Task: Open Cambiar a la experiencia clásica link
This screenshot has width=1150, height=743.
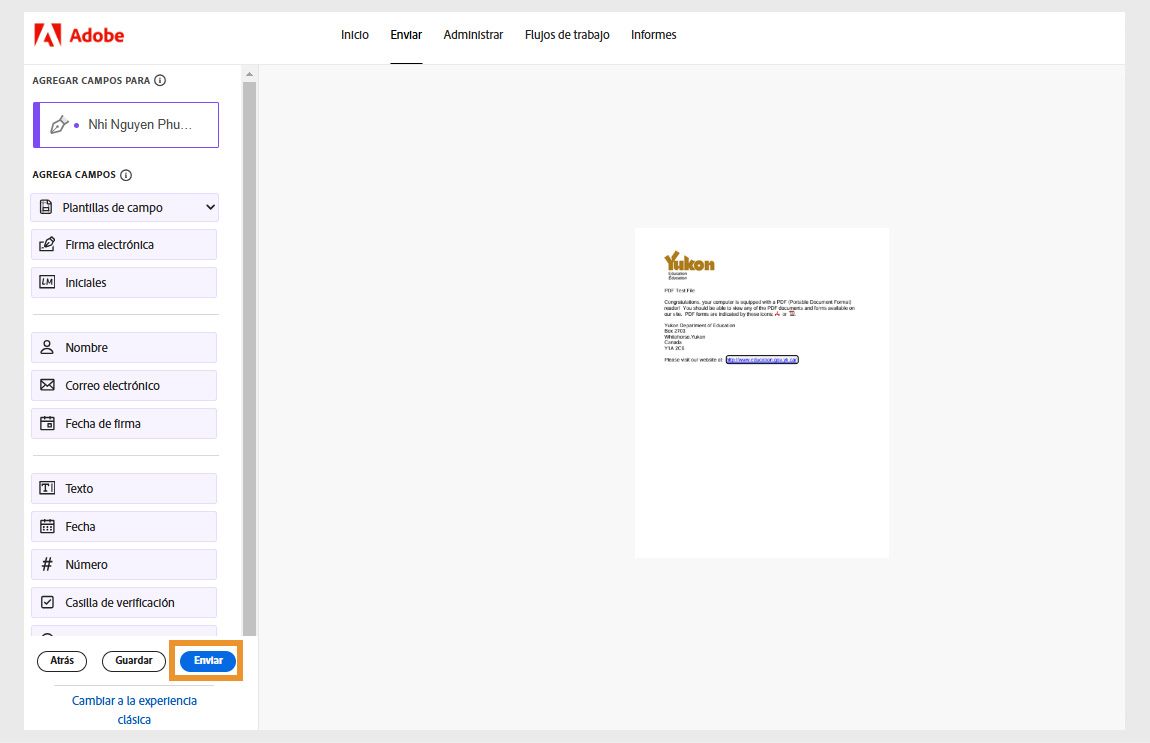Action: point(134,710)
